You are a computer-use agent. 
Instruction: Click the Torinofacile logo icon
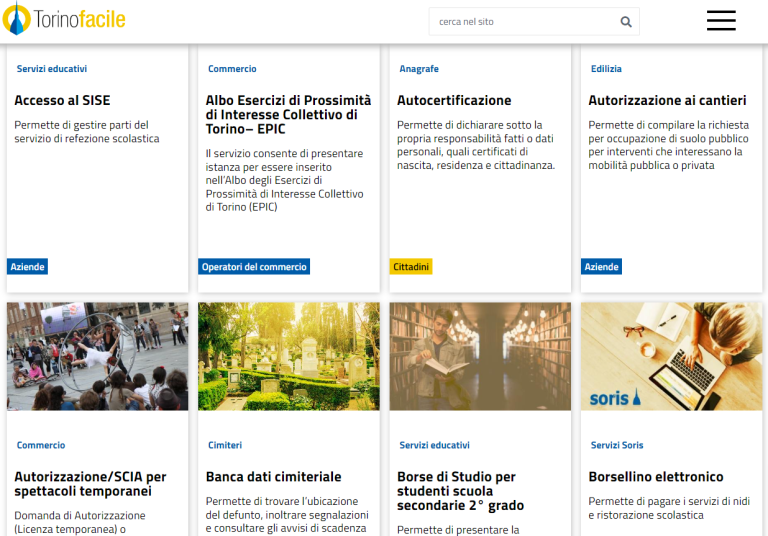click(17, 19)
